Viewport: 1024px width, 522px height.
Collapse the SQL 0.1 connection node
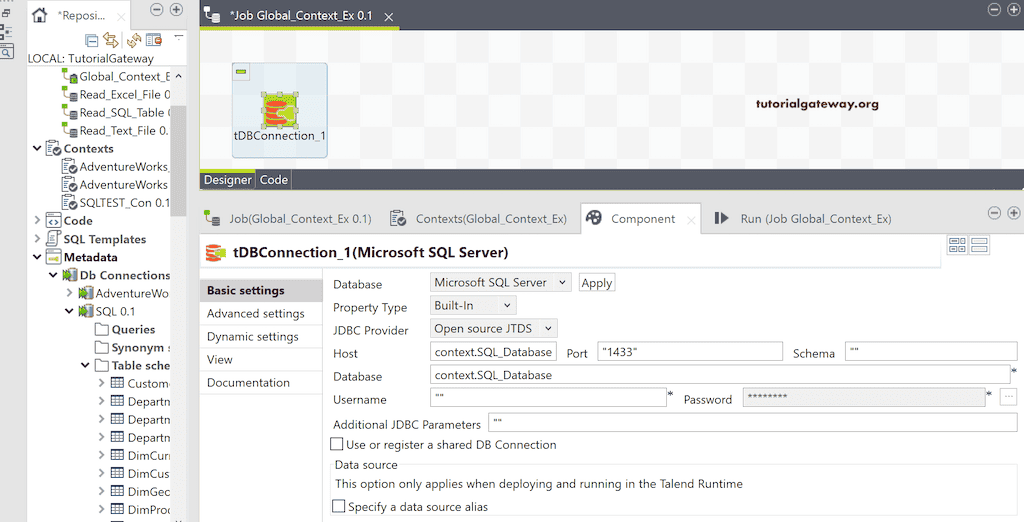(69, 312)
